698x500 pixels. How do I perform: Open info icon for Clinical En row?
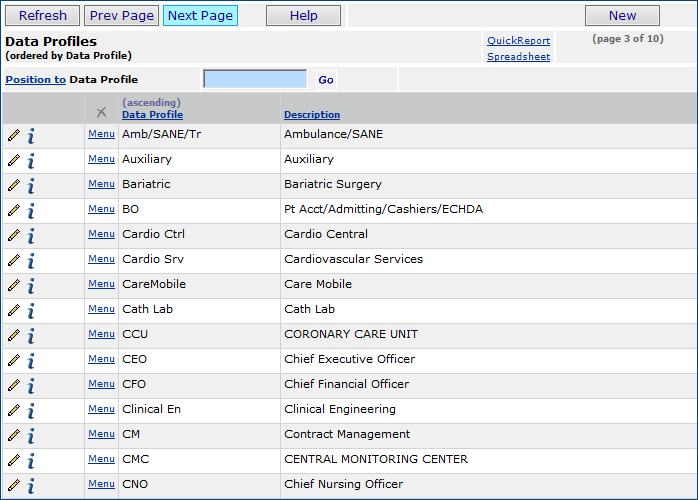31,410
